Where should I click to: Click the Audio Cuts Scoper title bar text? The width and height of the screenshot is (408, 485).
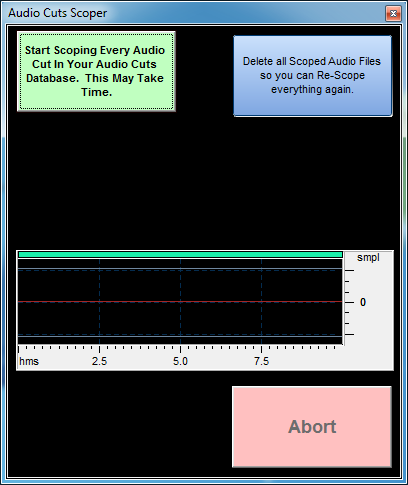[58, 13]
